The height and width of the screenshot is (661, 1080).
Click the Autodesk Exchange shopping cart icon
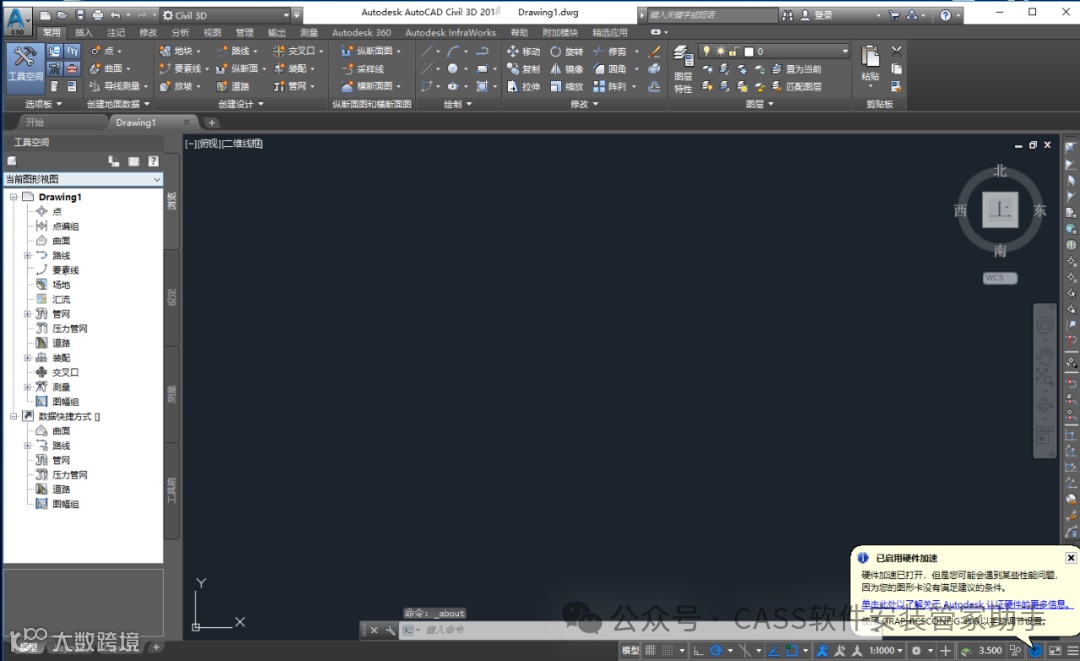coord(894,15)
